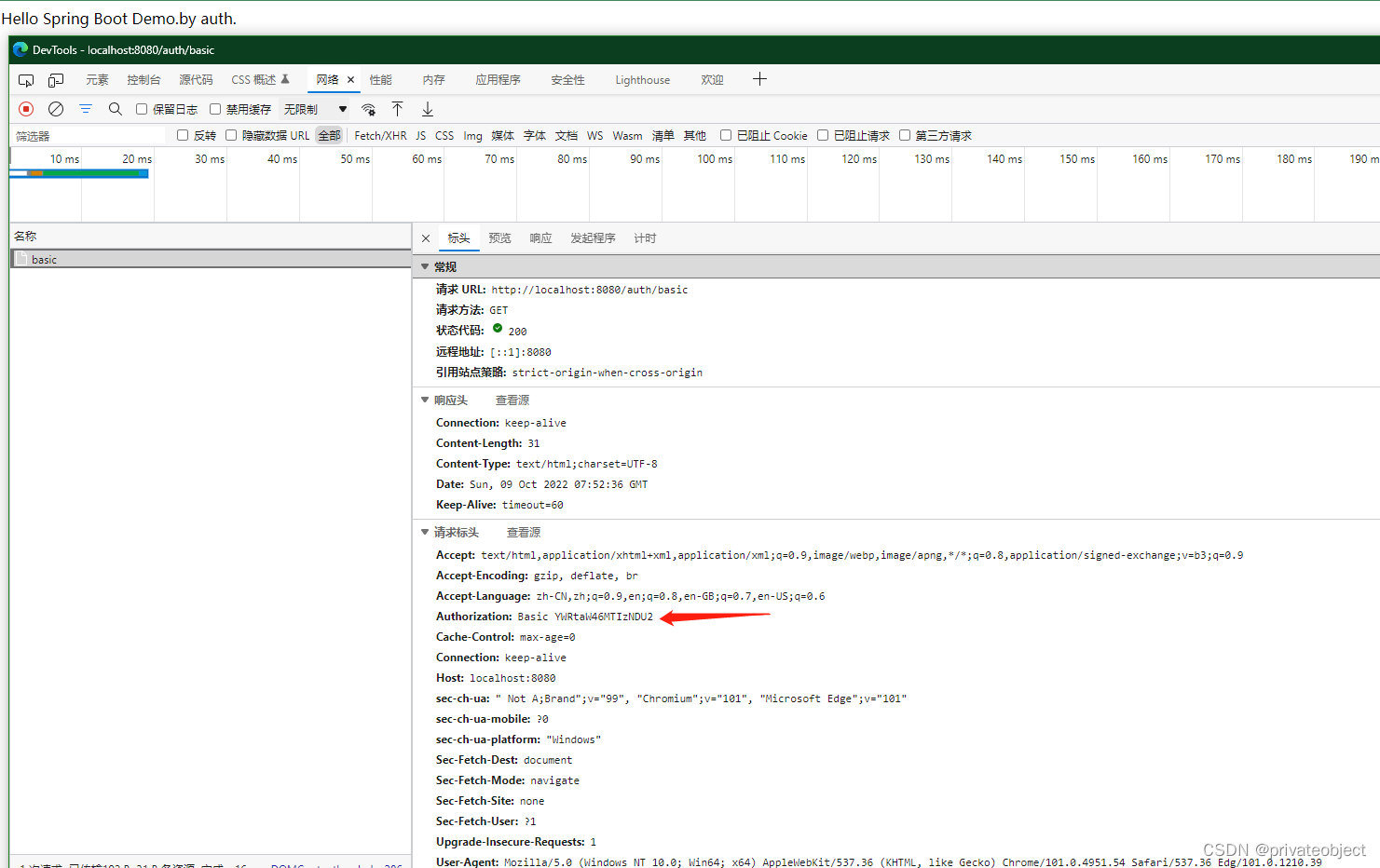Open the Lighthouse tab
The width and height of the screenshot is (1380, 868).
tap(642, 80)
